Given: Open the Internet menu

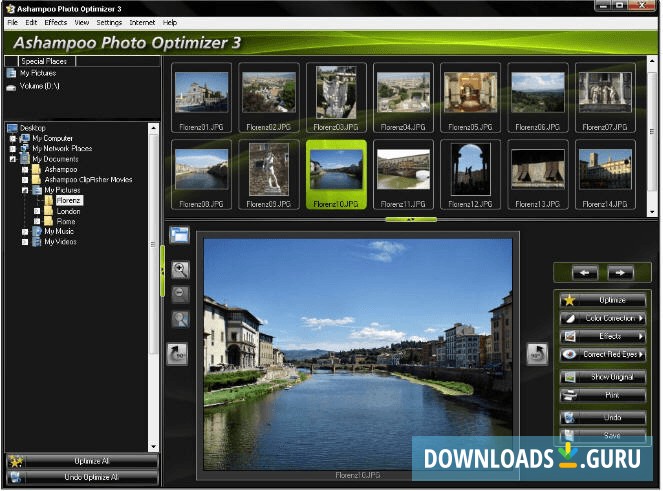Looking at the screenshot, I should 142,22.
